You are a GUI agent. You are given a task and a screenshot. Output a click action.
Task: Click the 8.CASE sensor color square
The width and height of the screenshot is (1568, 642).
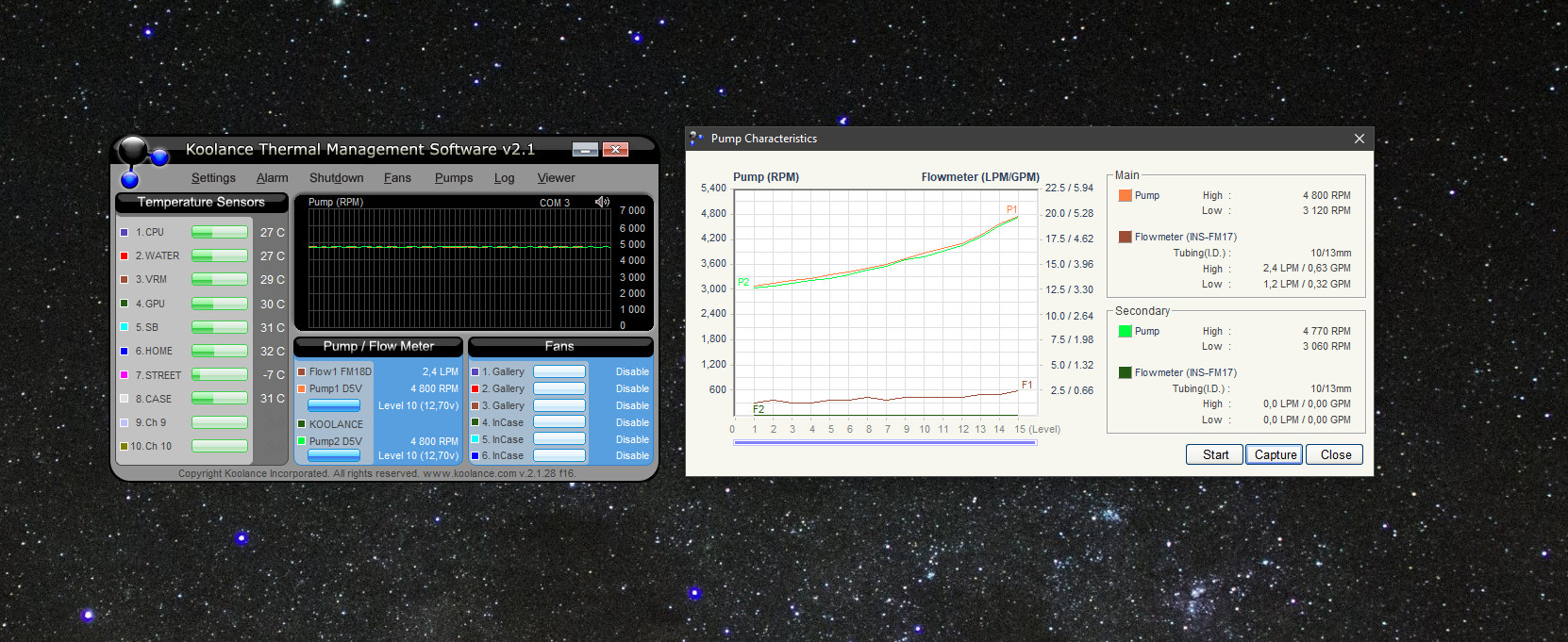point(124,399)
